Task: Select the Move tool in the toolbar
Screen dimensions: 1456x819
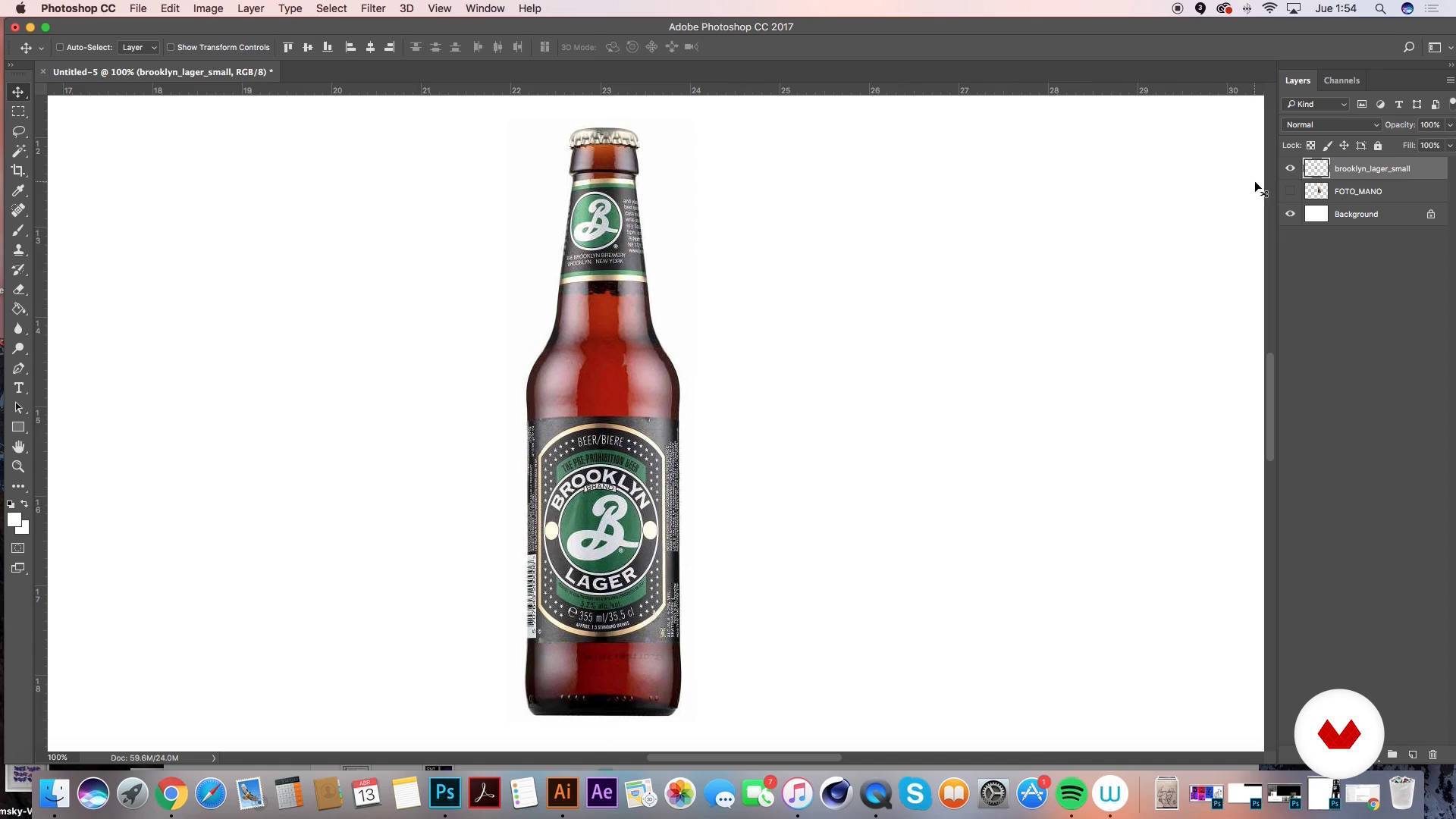Action: coord(18,92)
